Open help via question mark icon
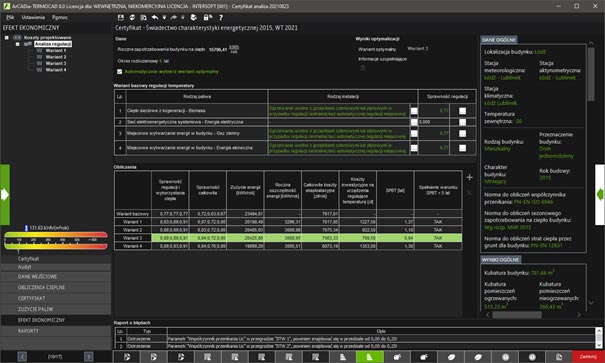The image size is (605, 363). click(x=221, y=17)
